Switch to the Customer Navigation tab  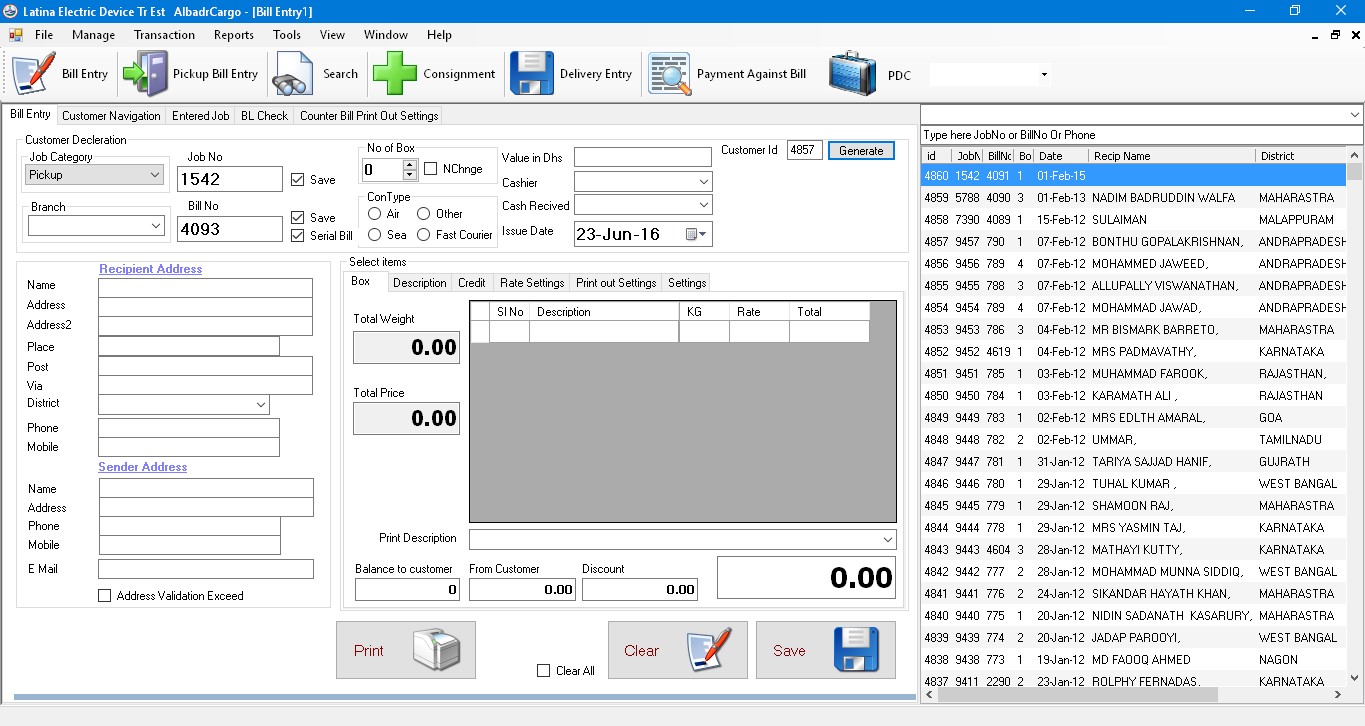[111, 116]
